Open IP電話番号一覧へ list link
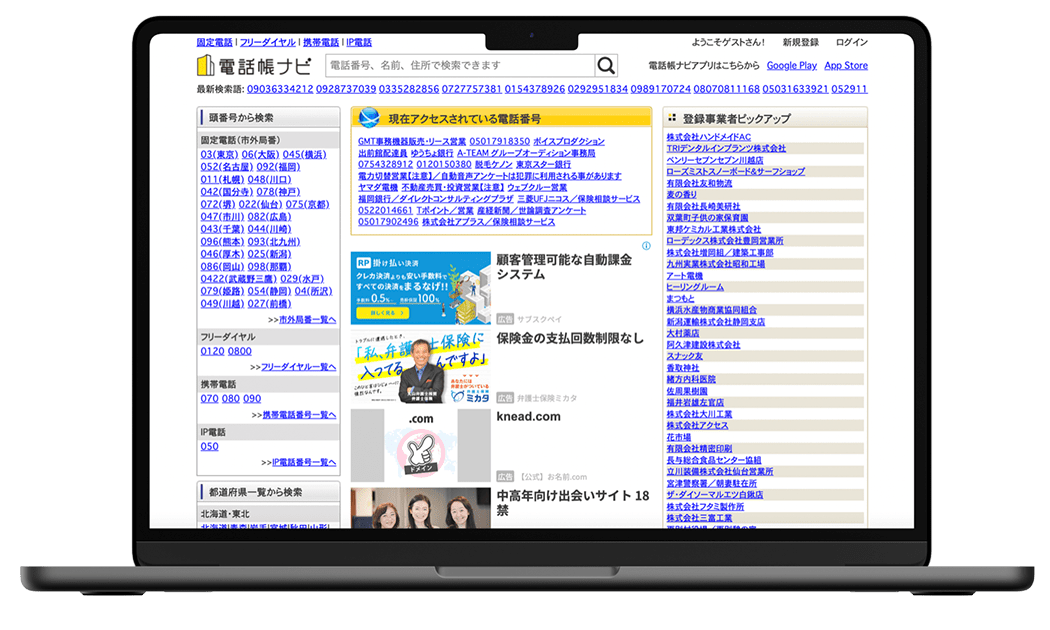Viewport: 1050px width, 630px height. coord(304,463)
